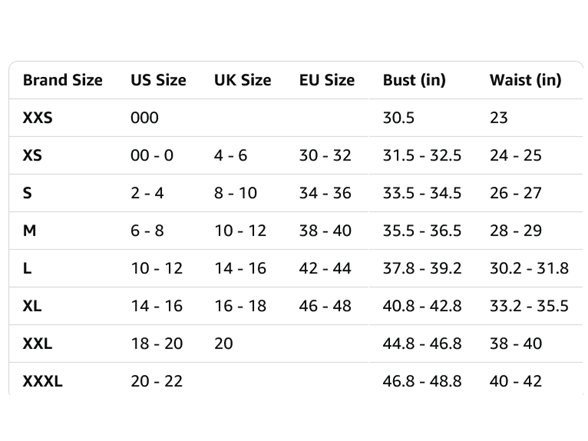The height and width of the screenshot is (441, 588).
Task: Select the 8 - 10 UK size cell
Action: pos(236,193)
